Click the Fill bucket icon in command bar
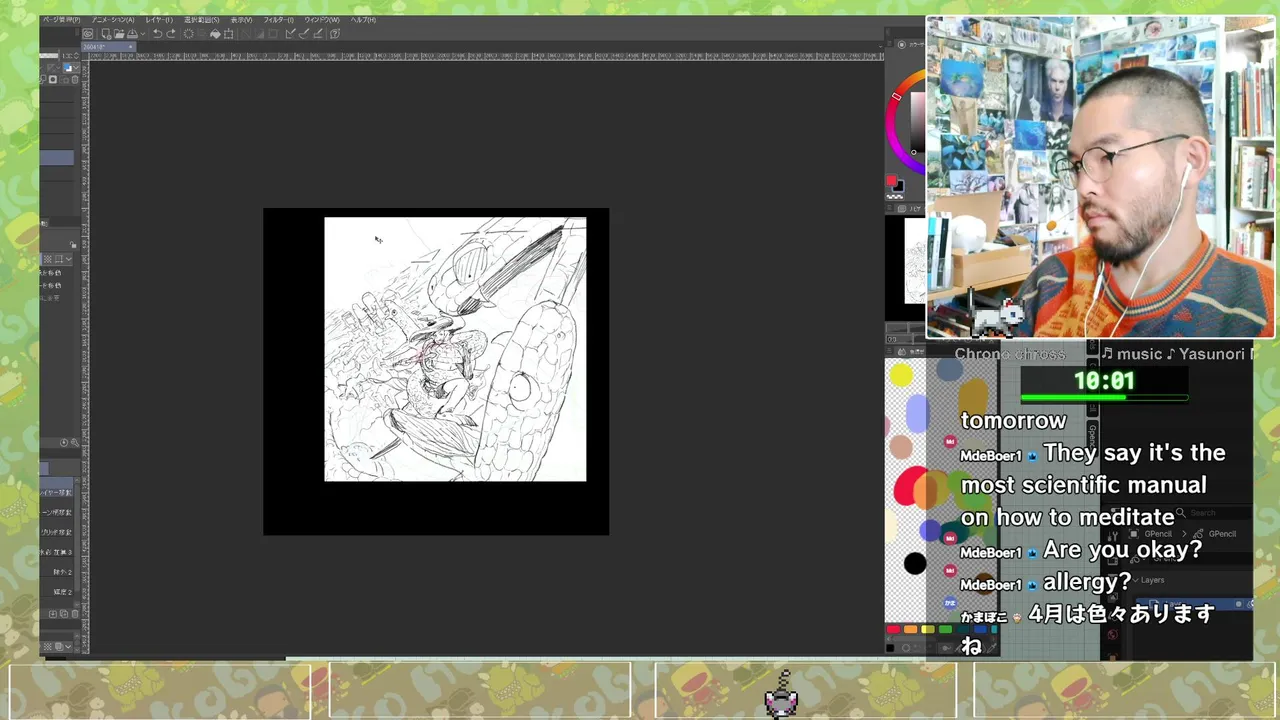1280x720 pixels. point(215,34)
